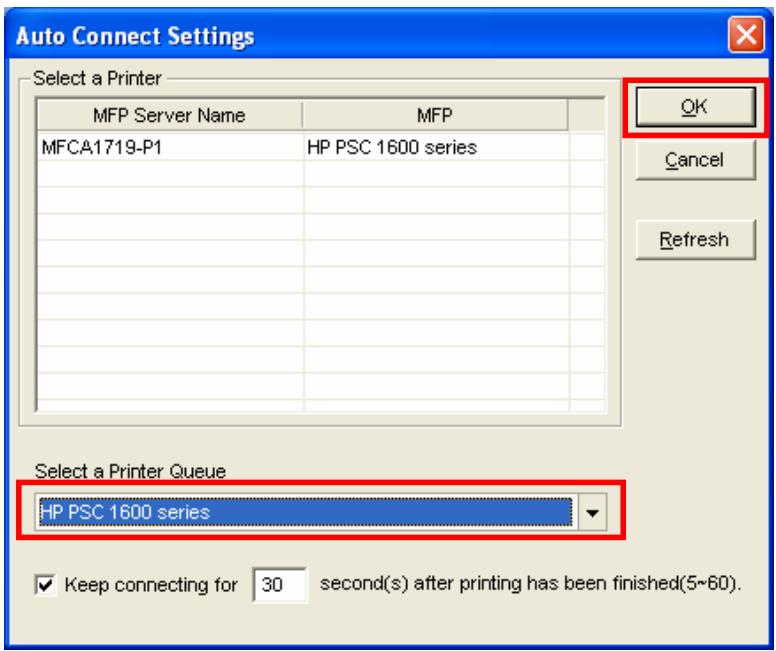The image size is (776, 651).
Task: Toggle the Keep connecting for checkbox
Action: pyautogui.click(x=46, y=585)
